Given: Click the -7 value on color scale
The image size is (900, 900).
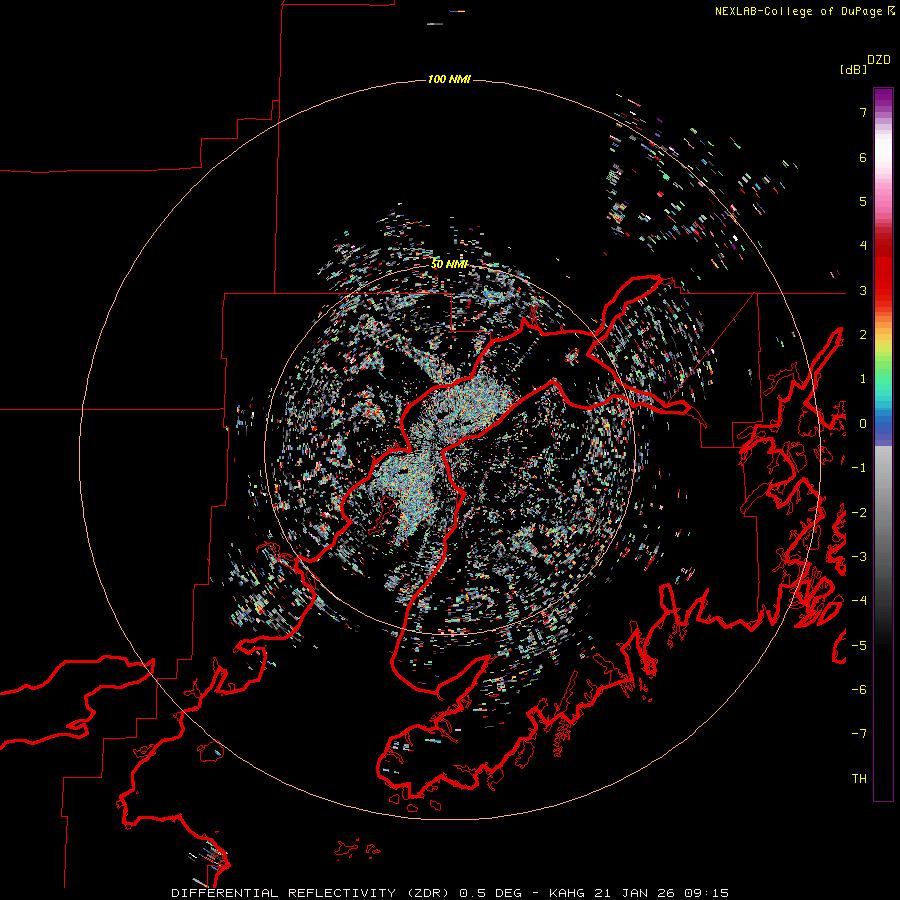Looking at the screenshot, I should (859, 734).
